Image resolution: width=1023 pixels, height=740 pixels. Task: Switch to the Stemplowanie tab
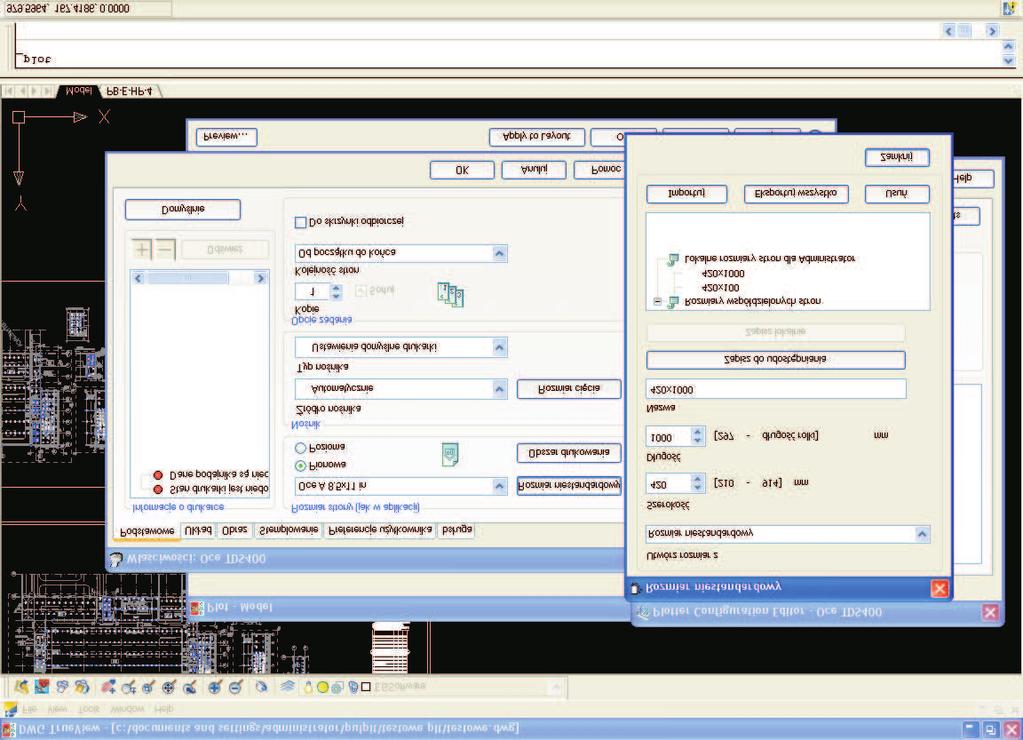[288, 530]
